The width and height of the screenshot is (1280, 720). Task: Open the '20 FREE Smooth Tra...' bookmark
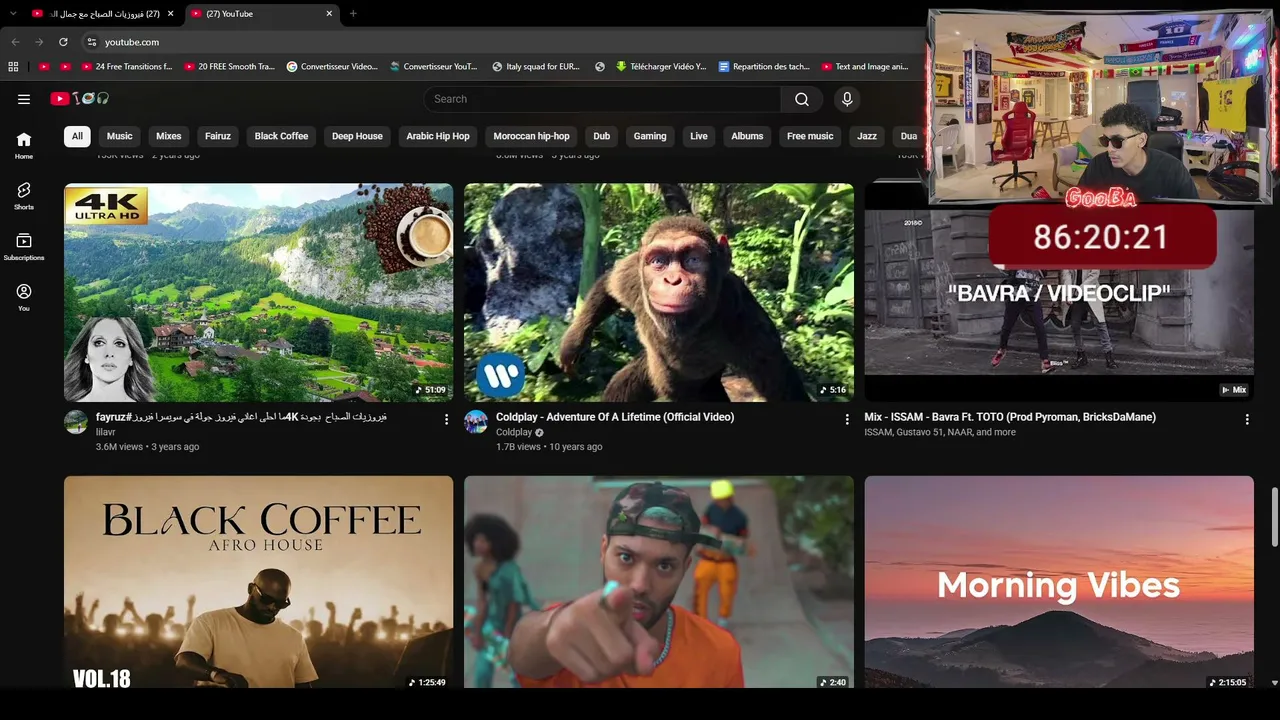tap(228, 67)
